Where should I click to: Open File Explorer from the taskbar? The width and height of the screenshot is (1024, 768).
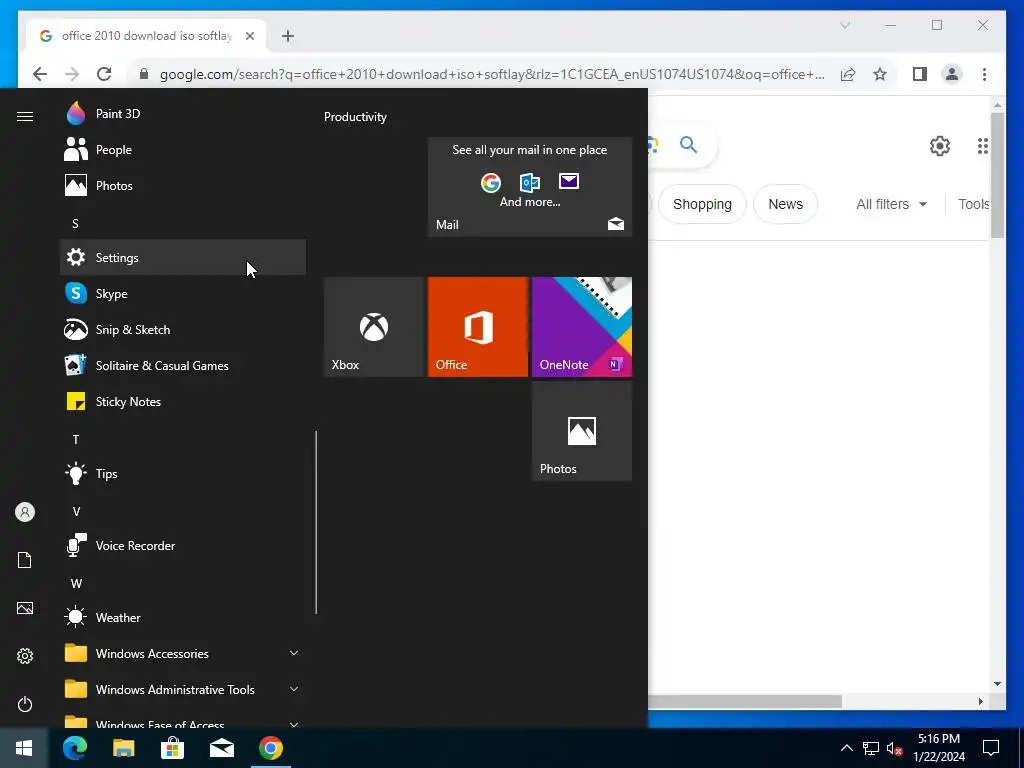pos(123,748)
